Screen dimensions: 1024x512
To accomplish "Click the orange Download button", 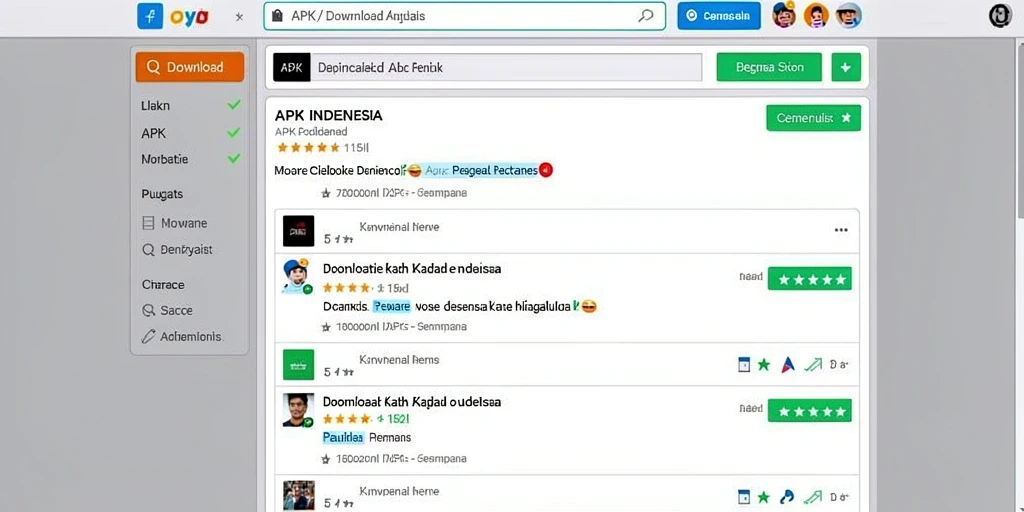I will coord(190,67).
